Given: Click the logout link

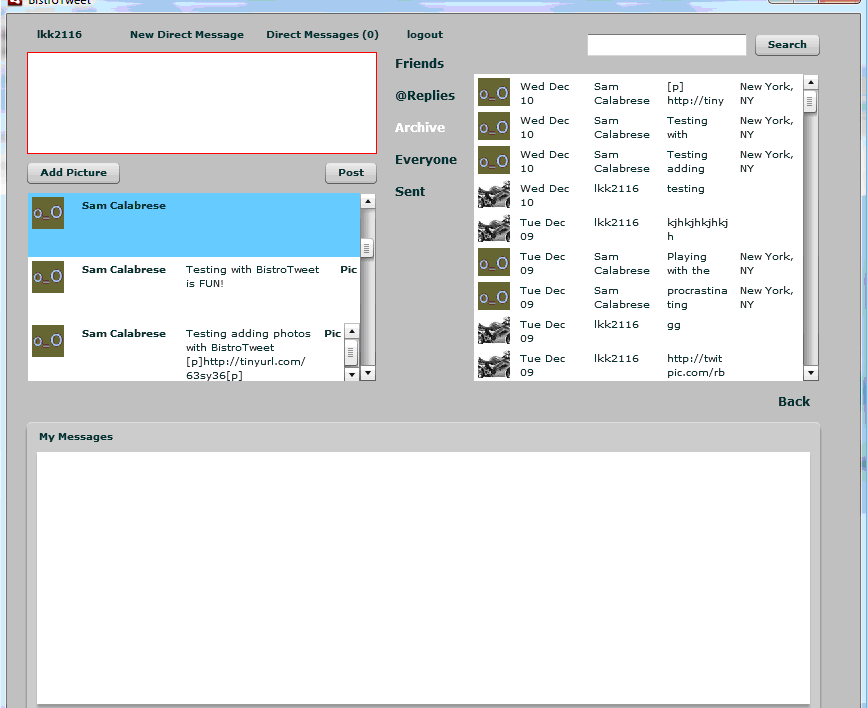Looking at the screenshot, I should [x=425, y=34].
